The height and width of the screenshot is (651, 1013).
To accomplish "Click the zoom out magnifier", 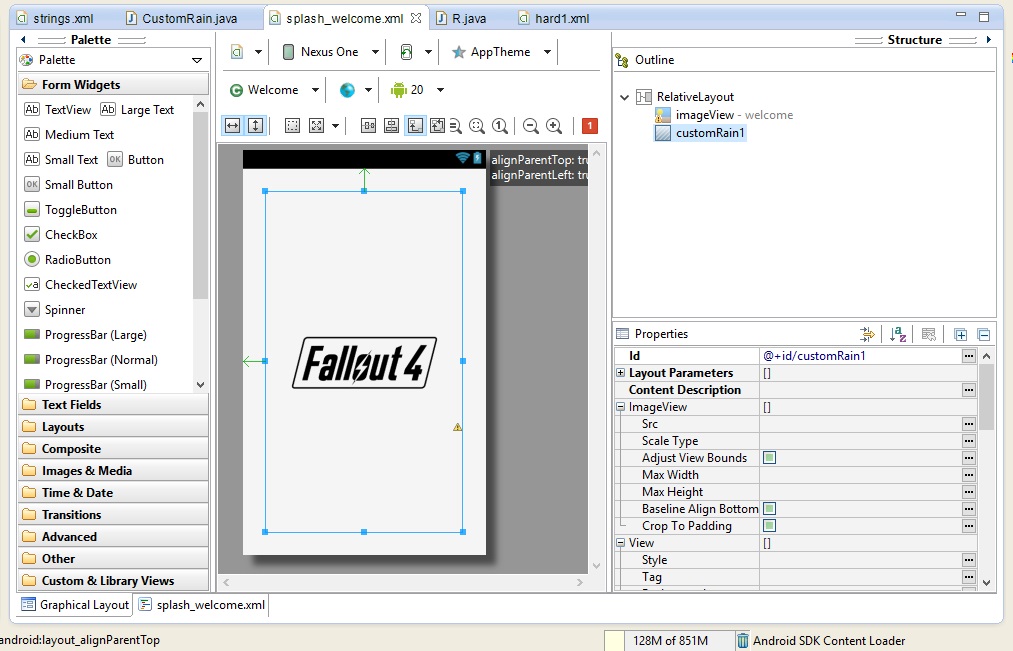I will [x=530, y=126].
